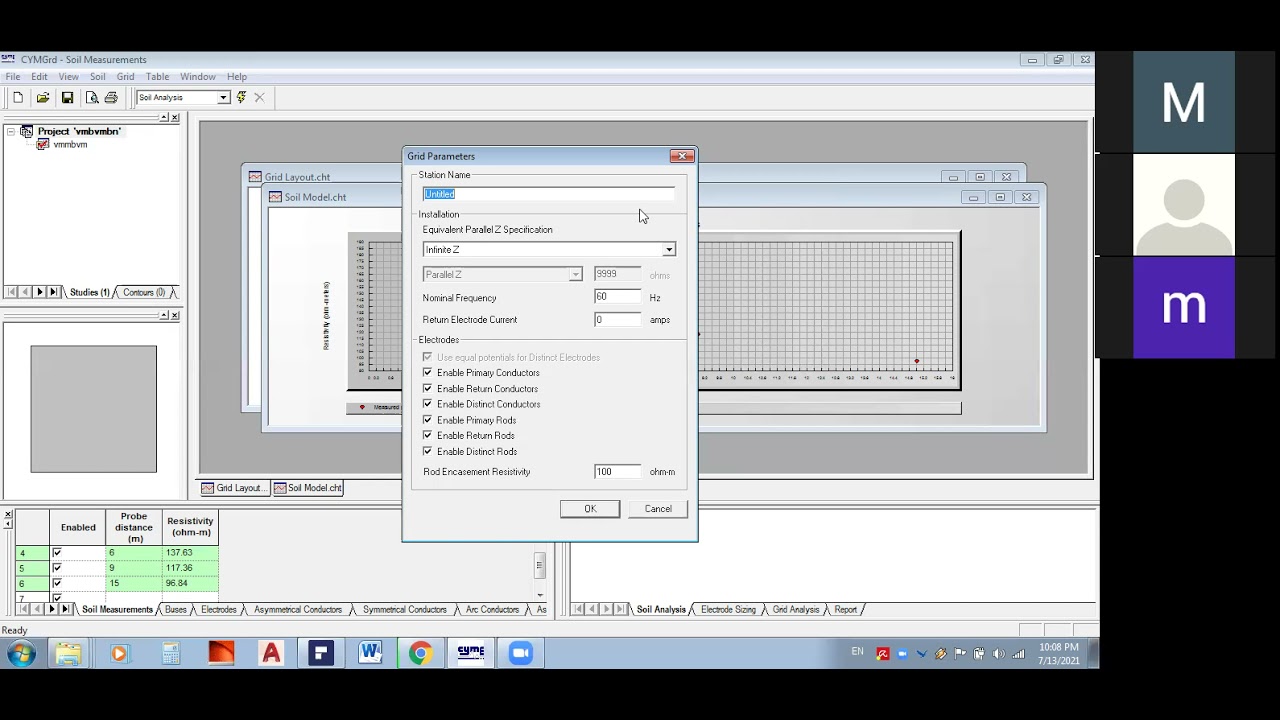Print using the printer toolbar icon
The image size is (1280, 720).
[x=111, y=97]
